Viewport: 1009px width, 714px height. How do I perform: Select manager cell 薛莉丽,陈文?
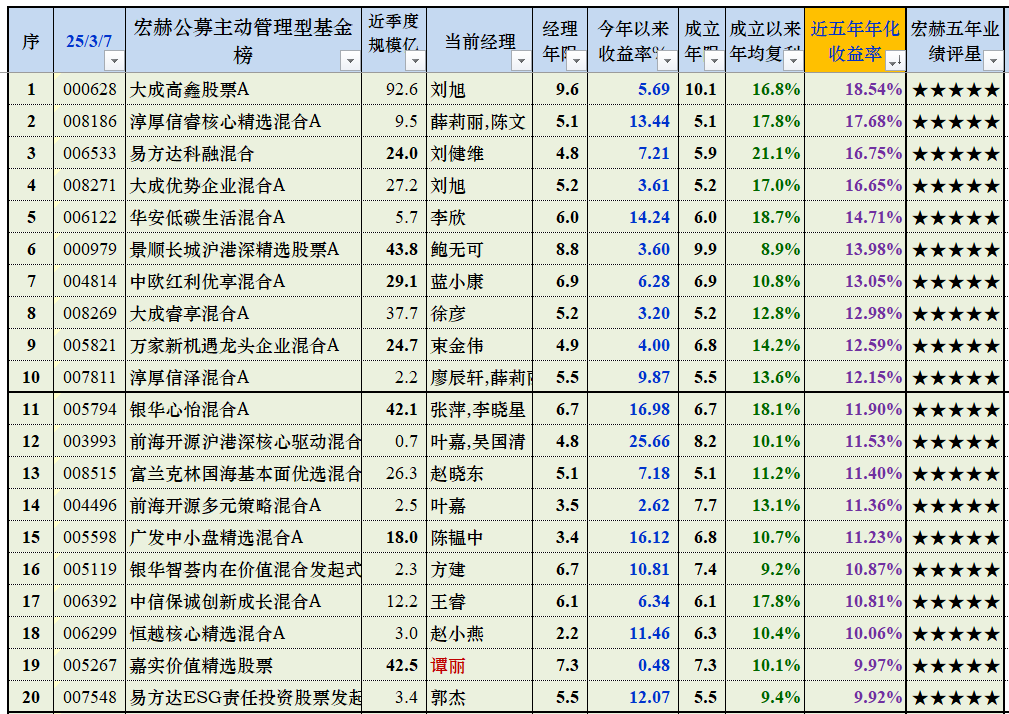[478, 122]
